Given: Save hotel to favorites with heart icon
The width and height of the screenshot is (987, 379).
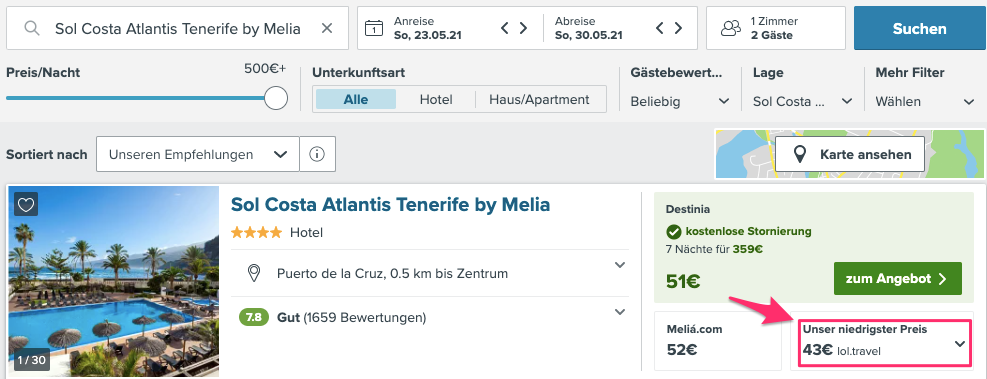Looking at the screenshot, I should pyautogui.click(x=26, y=204).
